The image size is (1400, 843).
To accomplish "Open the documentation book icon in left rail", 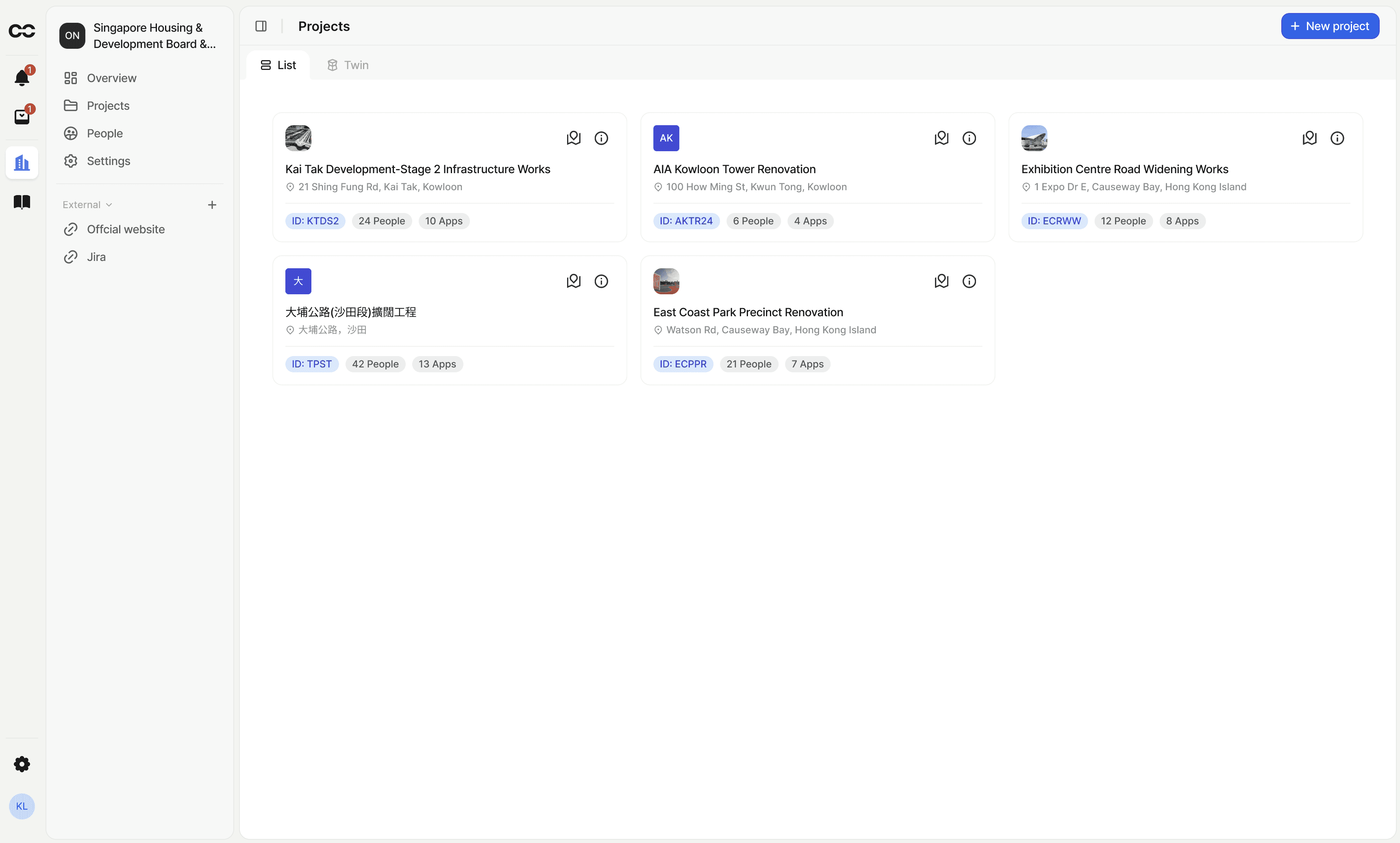I will [x=22, y=202].
